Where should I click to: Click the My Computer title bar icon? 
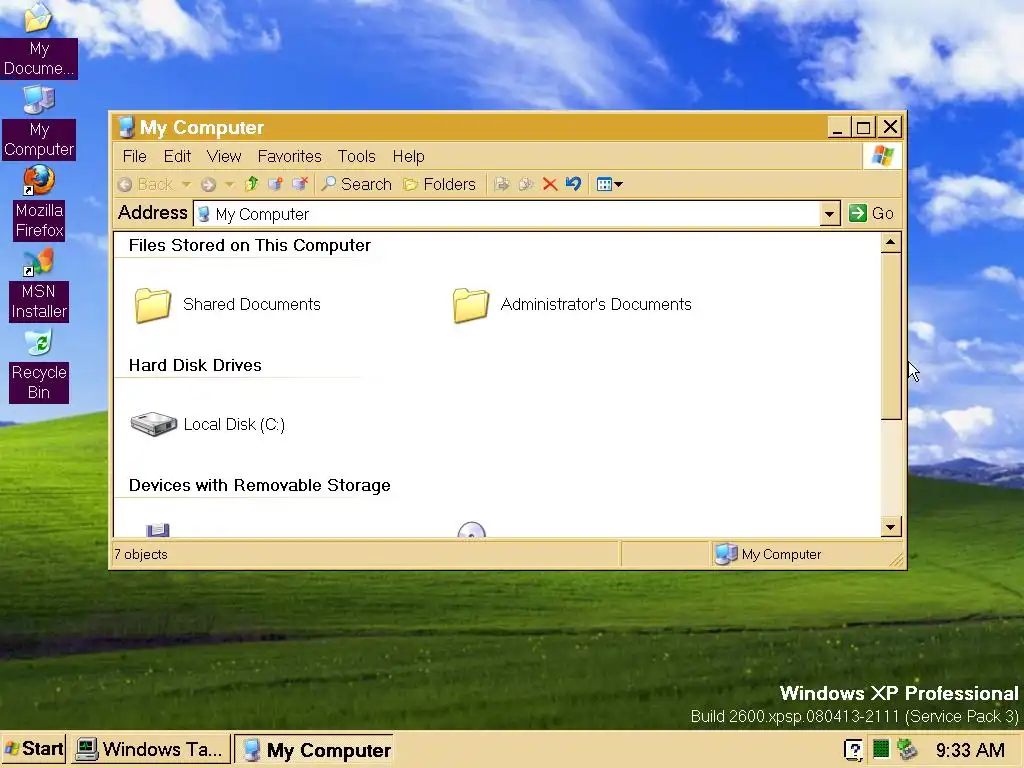pos(126,127)
